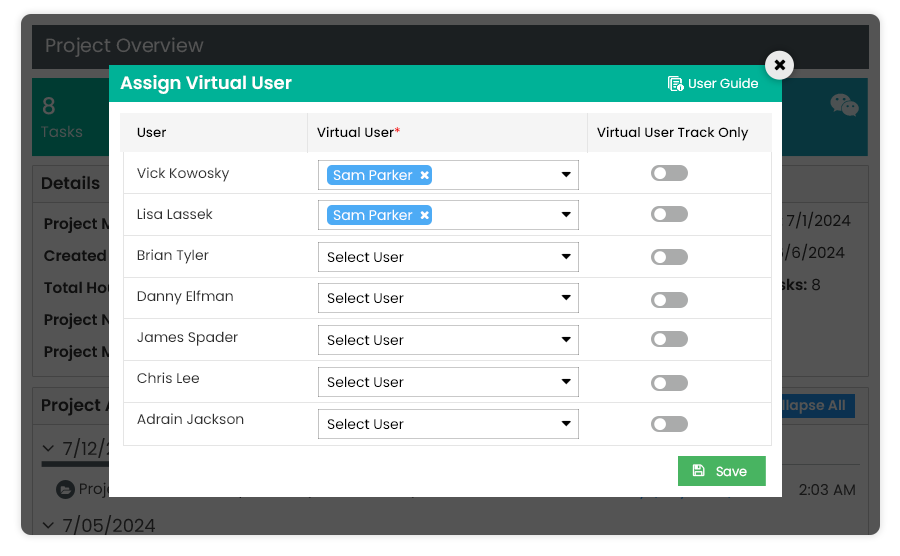Click the 8 Tasks summary card
This screenshot has height=556, width=900.
coord(70,117)
